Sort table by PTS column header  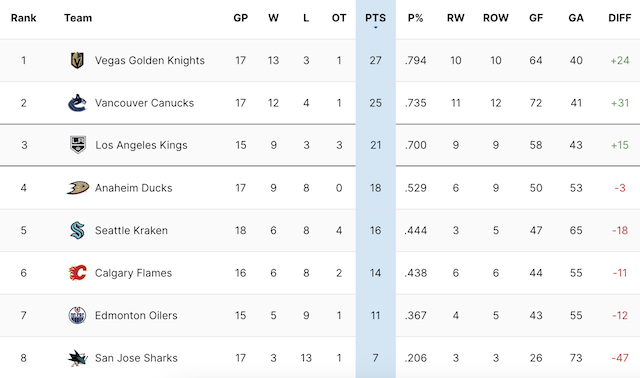click(x=376, y=18)
